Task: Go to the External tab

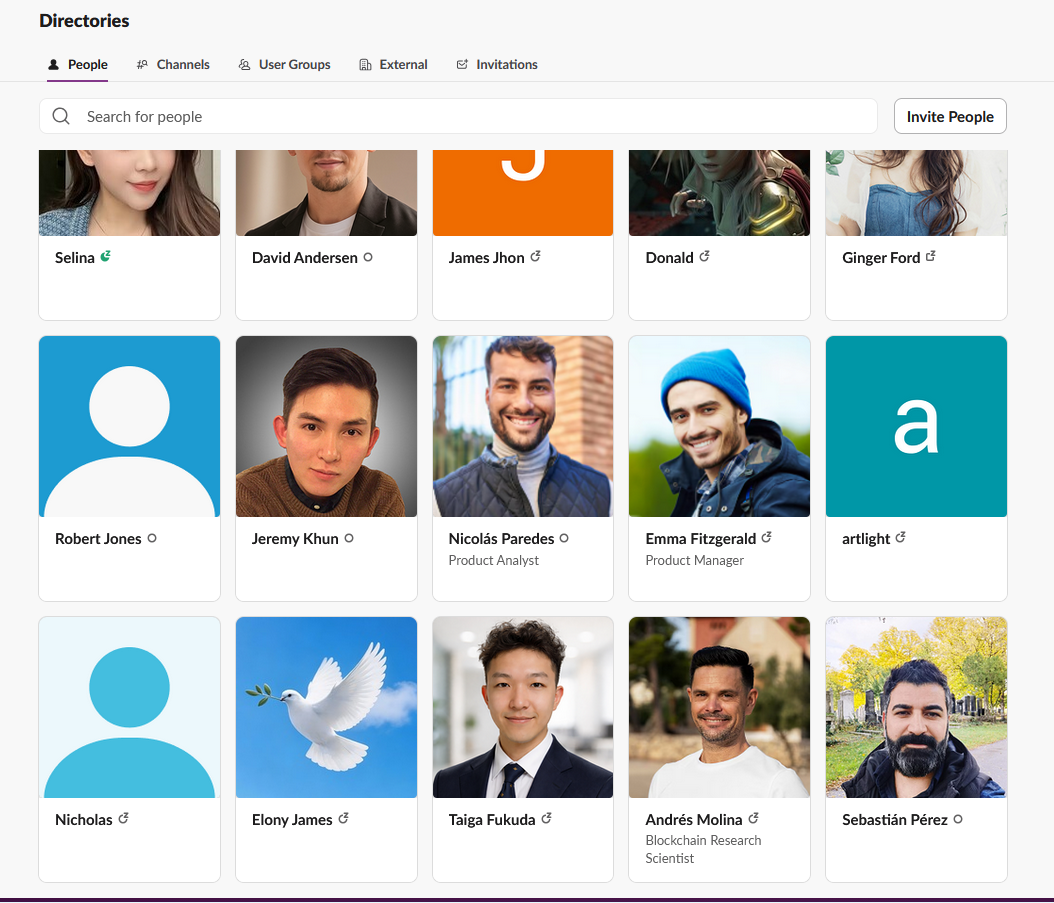Action: click(393, 64)
